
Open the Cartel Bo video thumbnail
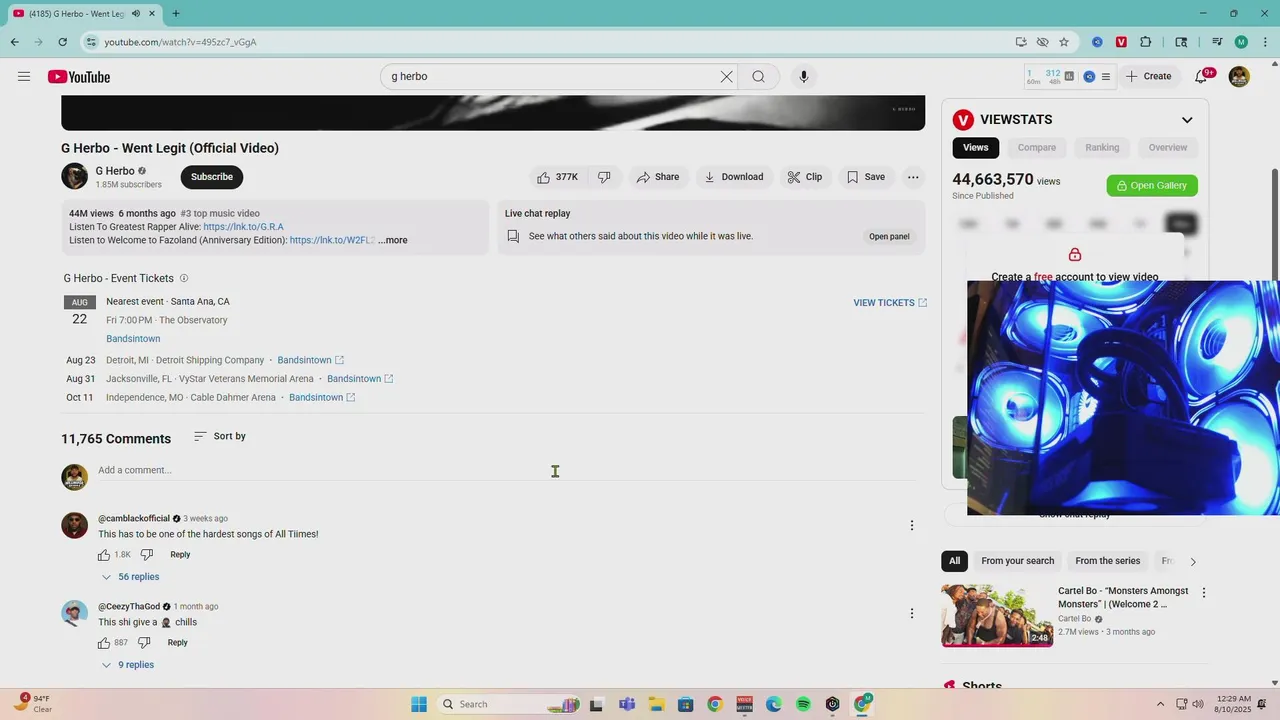click(997, 615)
